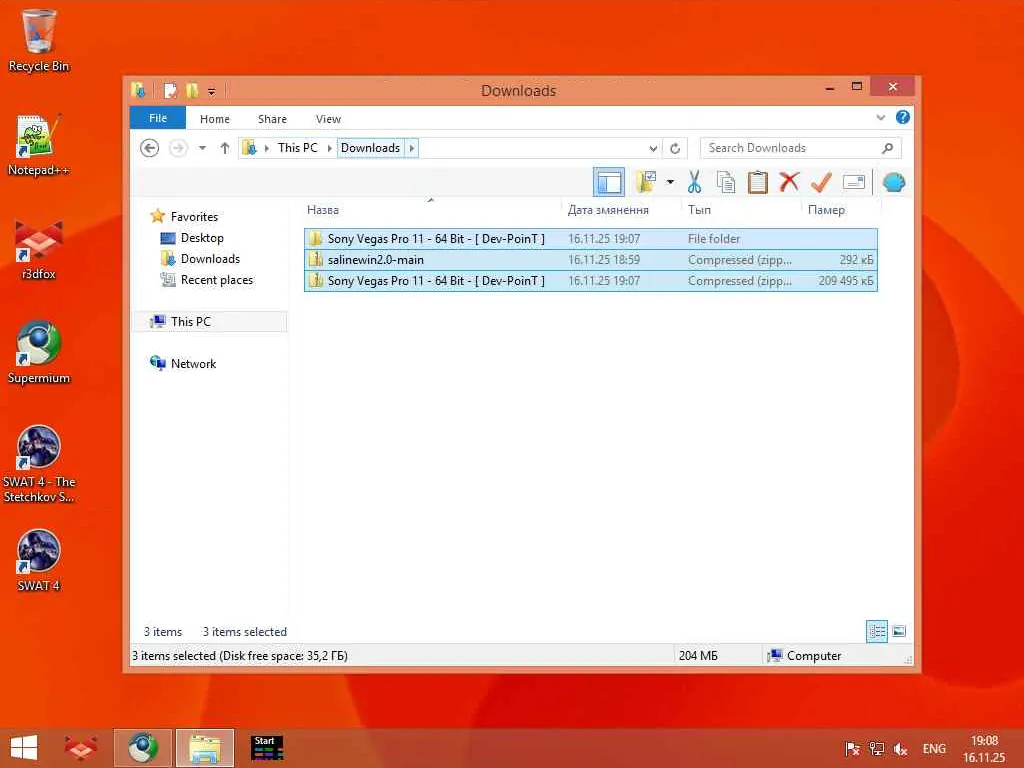Click the red X Delete toolbar icon

[789, 182]
